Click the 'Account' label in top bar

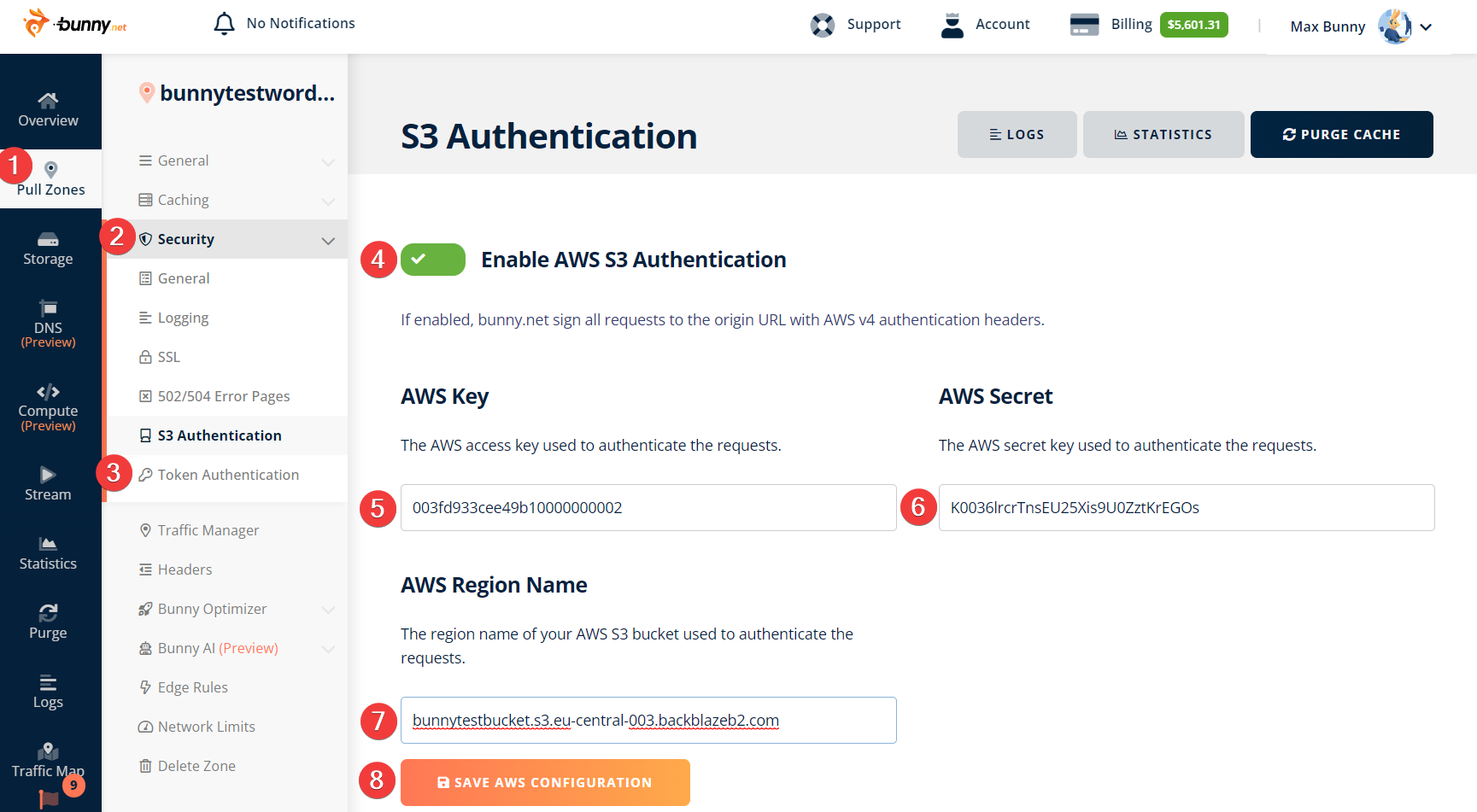1003,24
